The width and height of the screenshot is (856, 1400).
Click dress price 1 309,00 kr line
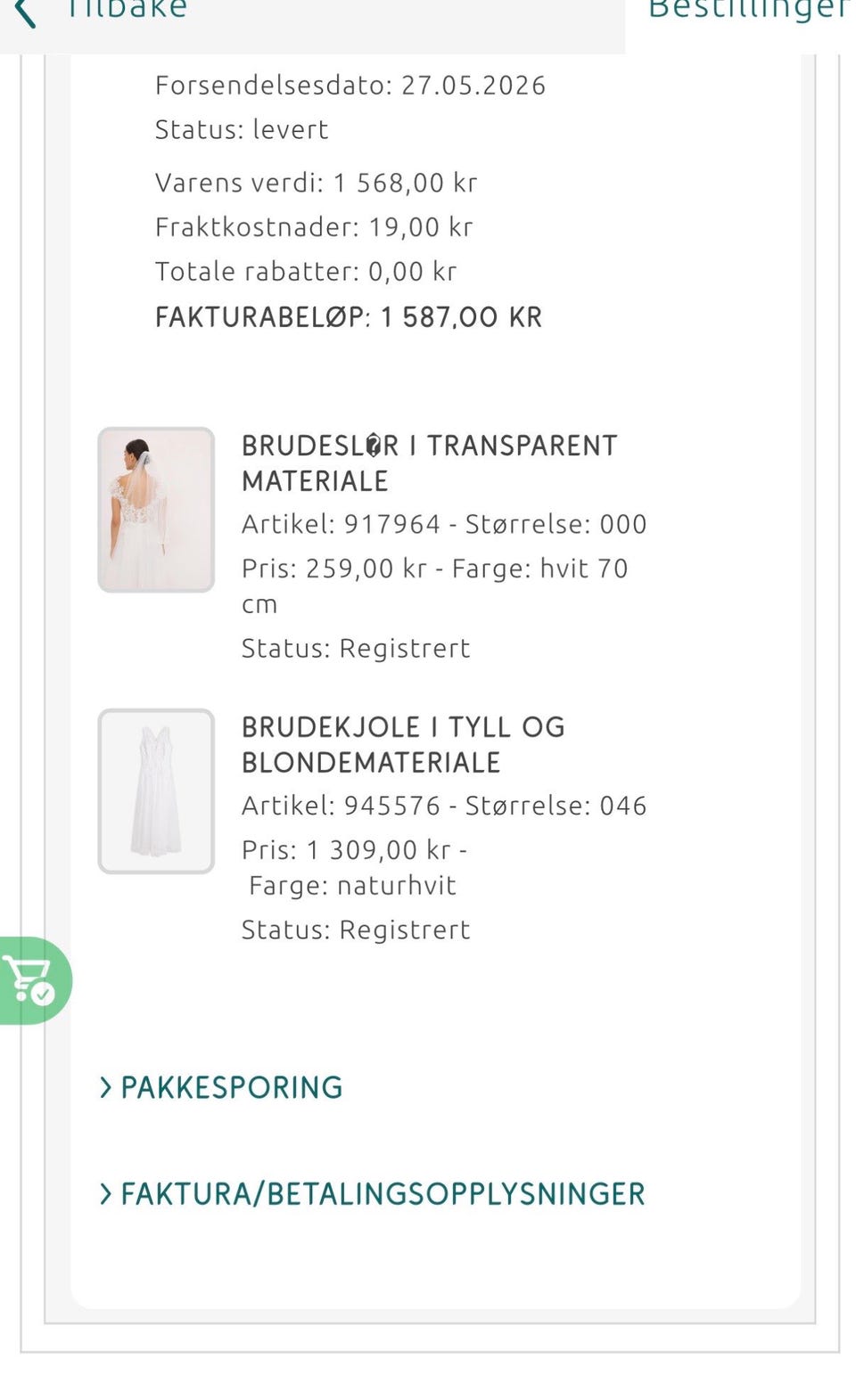coord(355,867)
